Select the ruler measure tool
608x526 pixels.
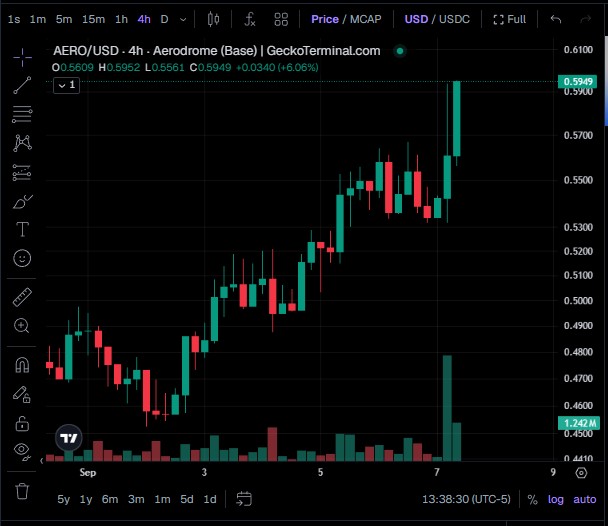(x=22, y=297)
